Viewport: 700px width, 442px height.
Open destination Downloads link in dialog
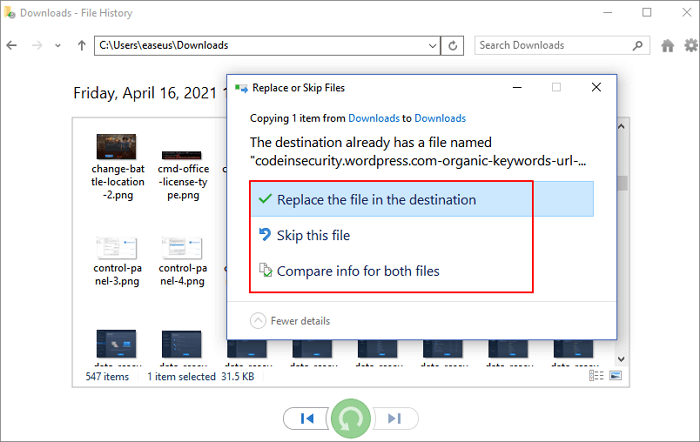[440, 118]
